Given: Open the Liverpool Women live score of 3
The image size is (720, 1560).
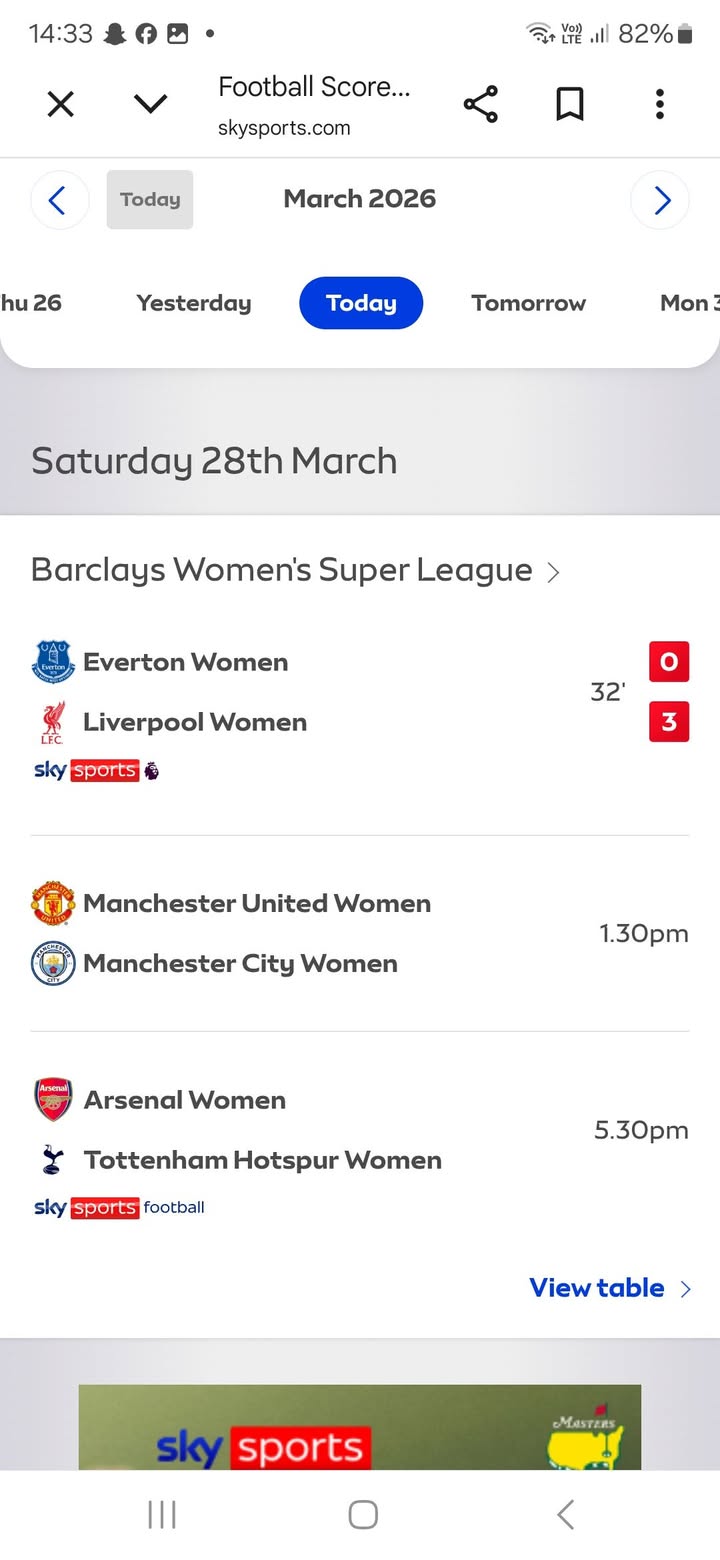Looking at the screenshot, I should point(669,722).
